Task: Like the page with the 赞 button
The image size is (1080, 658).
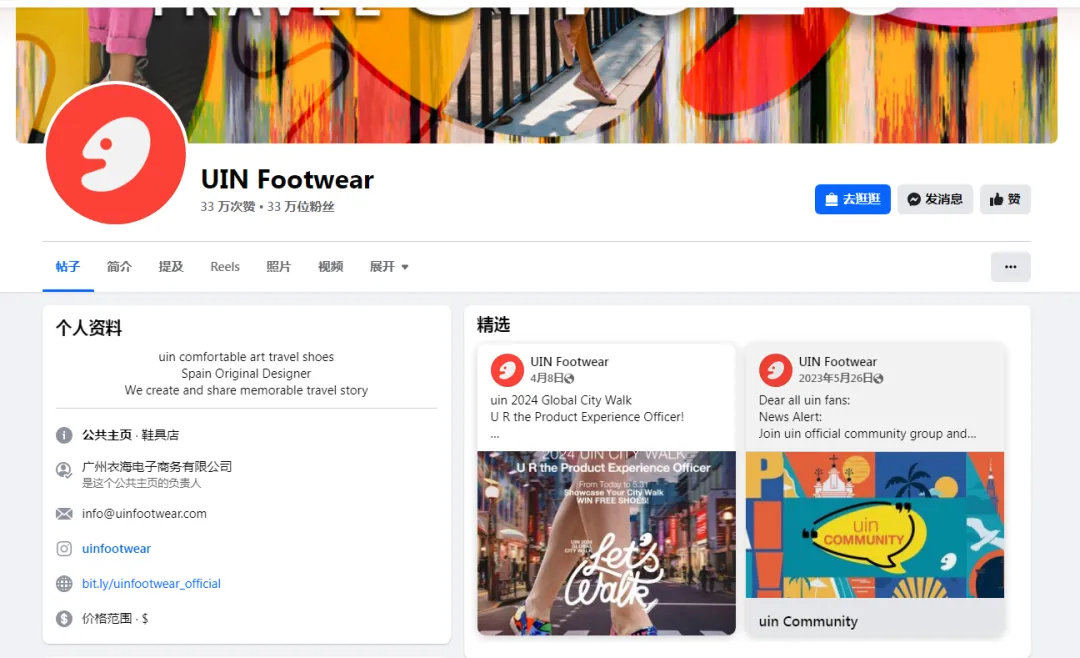Action: point(1005,199)
